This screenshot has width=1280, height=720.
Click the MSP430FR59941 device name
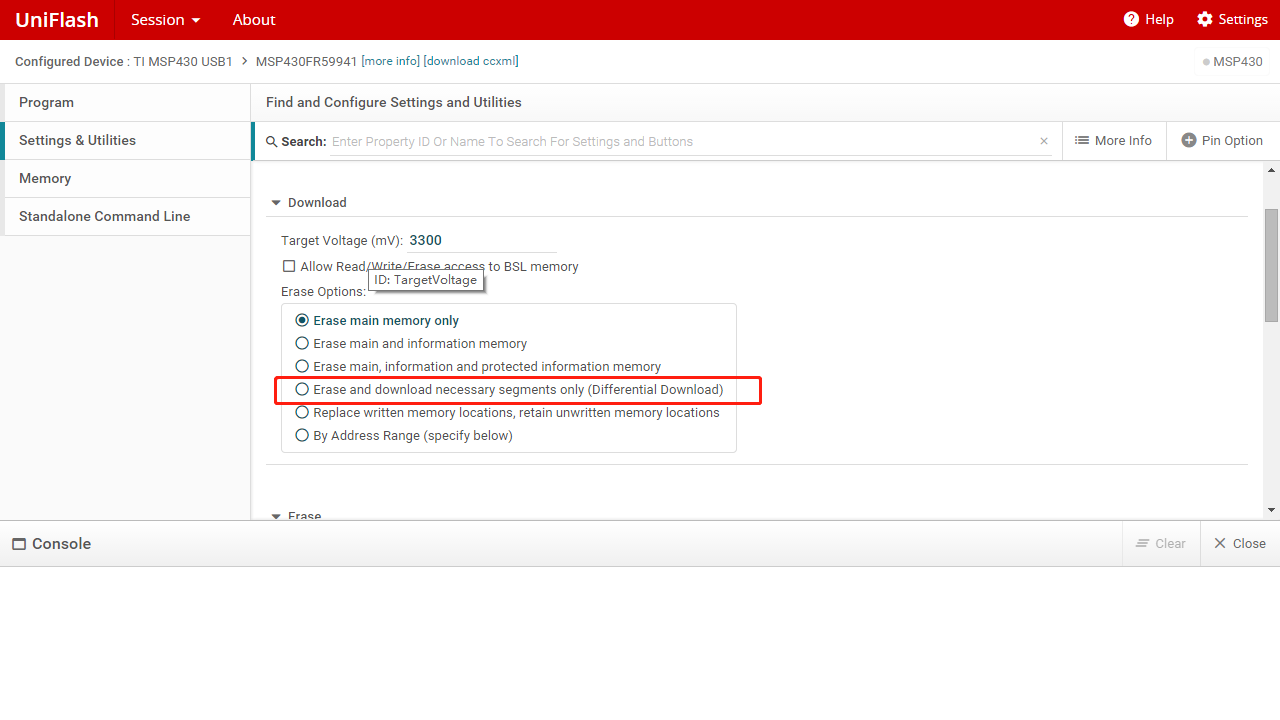306,61
